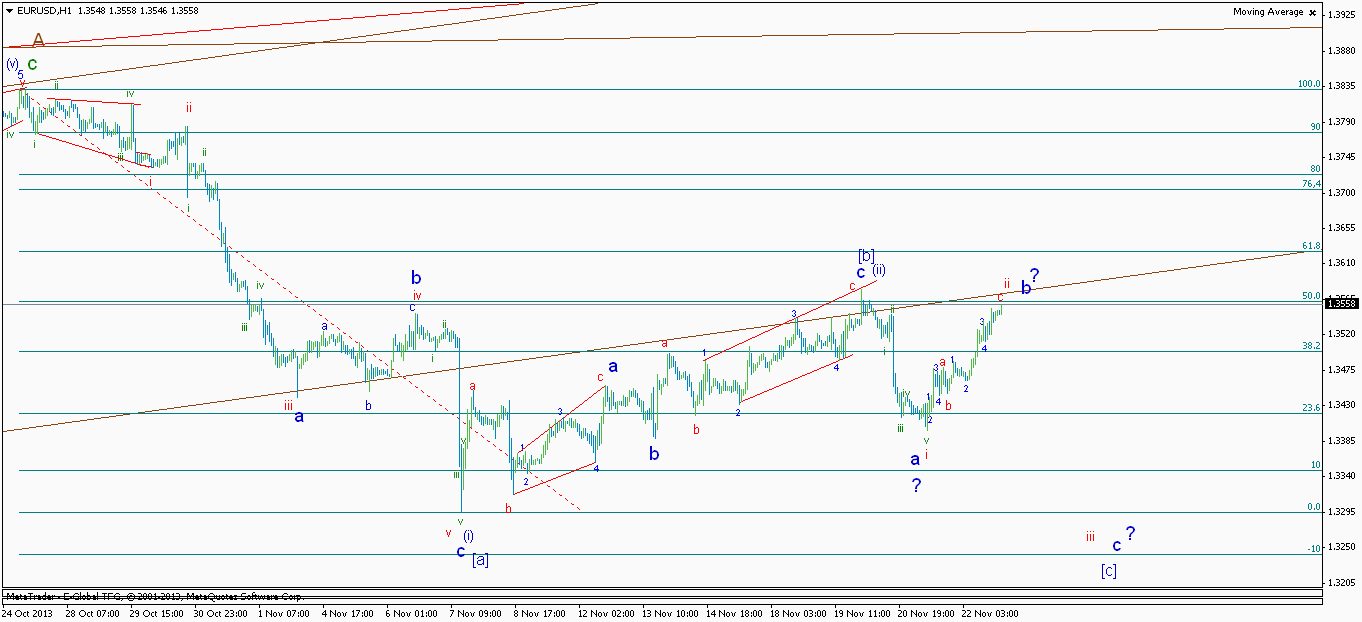Select the 24 Oct 2013 time label
Viewport: 1362px width, 622px height.
26,613
